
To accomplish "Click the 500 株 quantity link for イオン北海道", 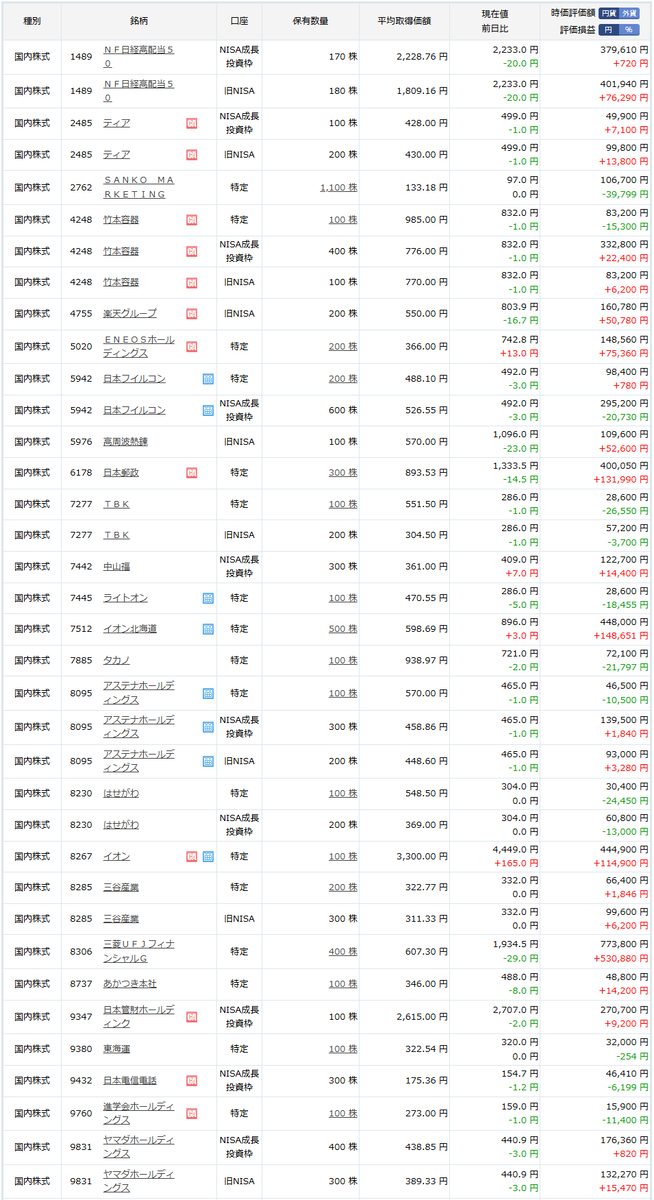I will (343, 629).
